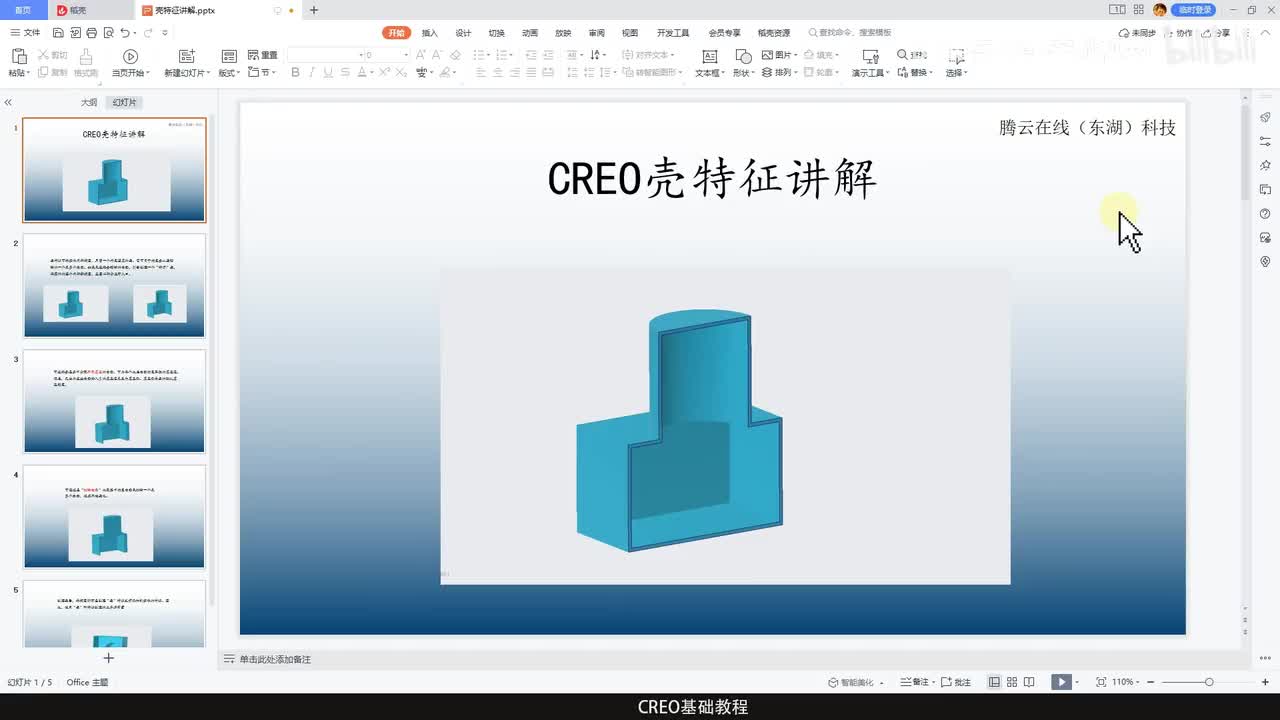Expand the font color dropdown arrow

pos(373,73)
